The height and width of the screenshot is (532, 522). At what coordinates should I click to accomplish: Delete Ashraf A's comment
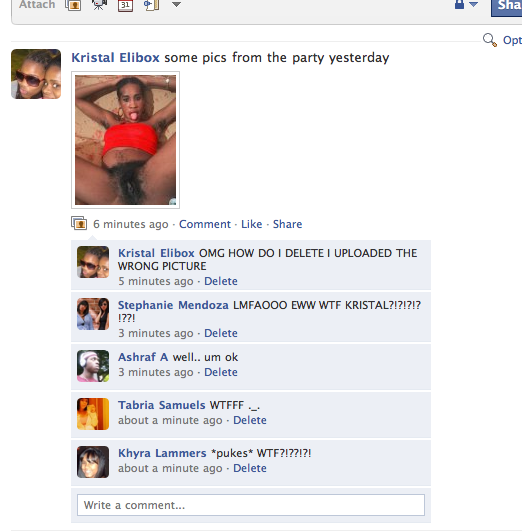point(221,372)
